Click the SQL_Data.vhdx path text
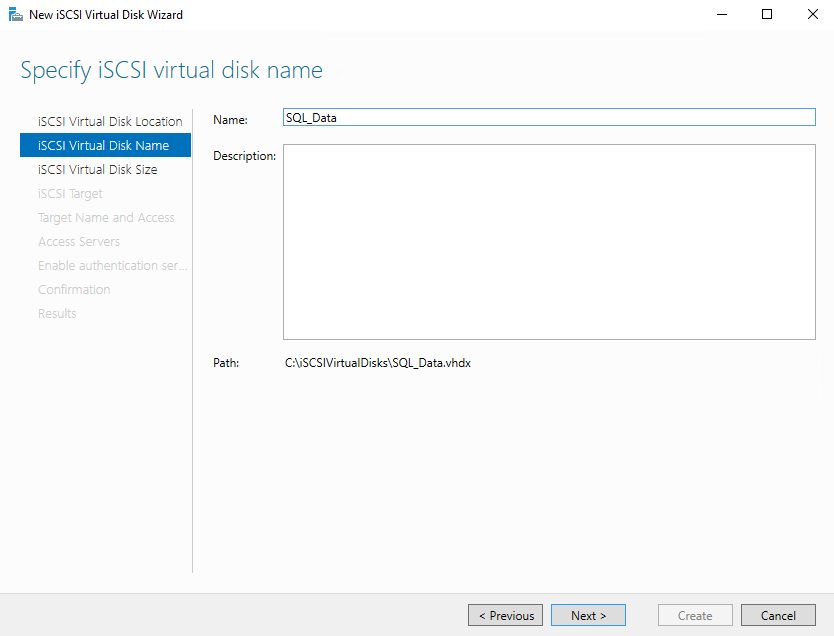The image size is (834, 636). tap(378, 363)
